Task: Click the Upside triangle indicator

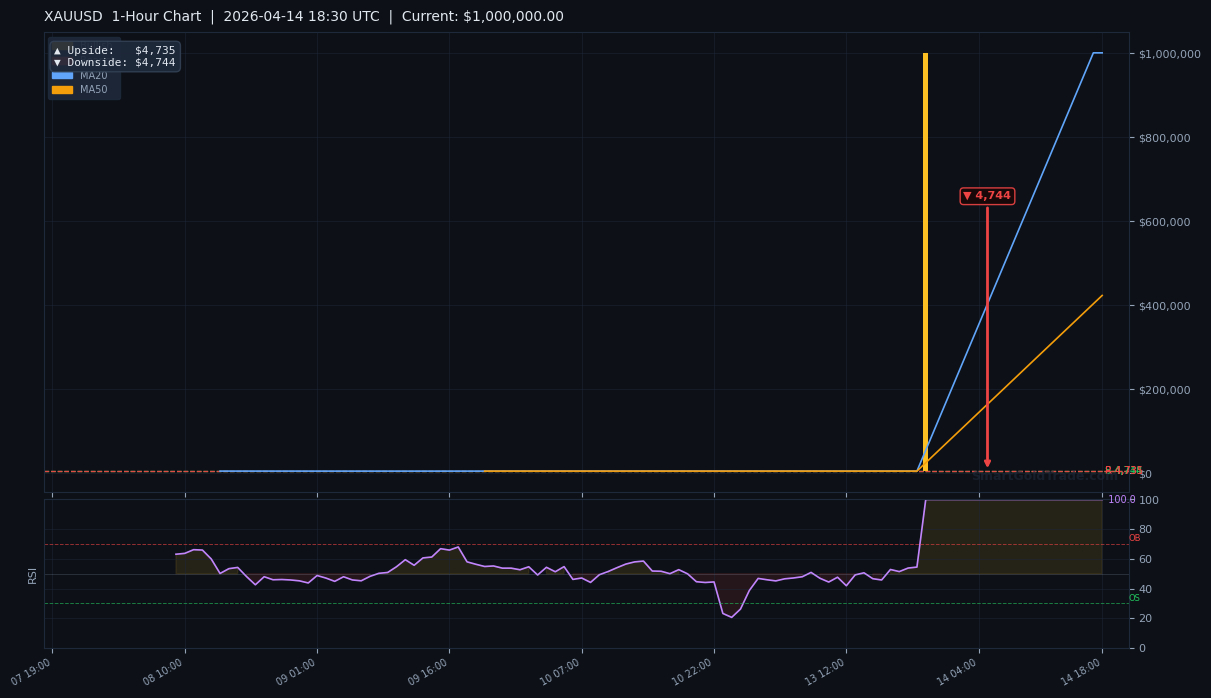Action: 58,50
